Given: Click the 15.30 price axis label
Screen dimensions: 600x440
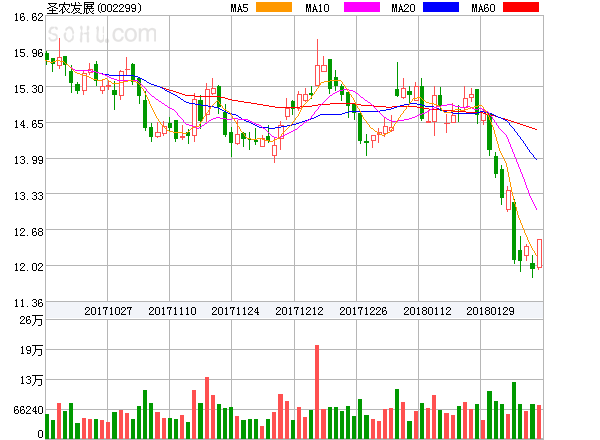Looking at the screenshot, I should pos(29,89).
